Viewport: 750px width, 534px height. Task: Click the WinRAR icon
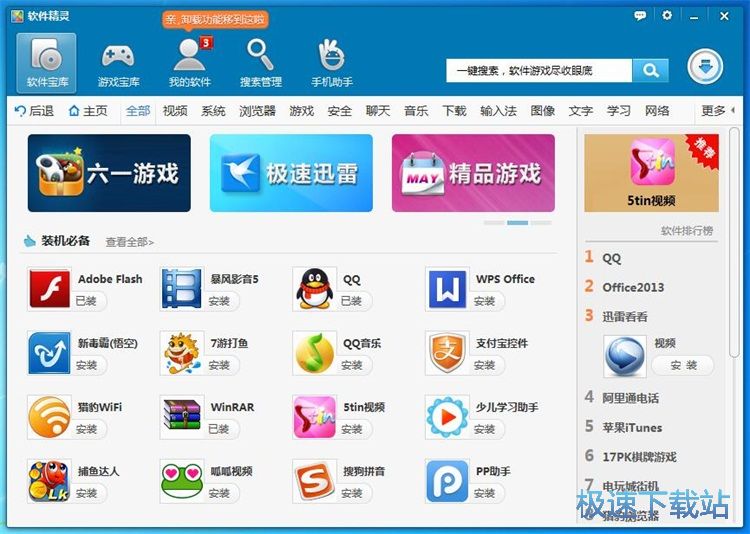(181, 417)
